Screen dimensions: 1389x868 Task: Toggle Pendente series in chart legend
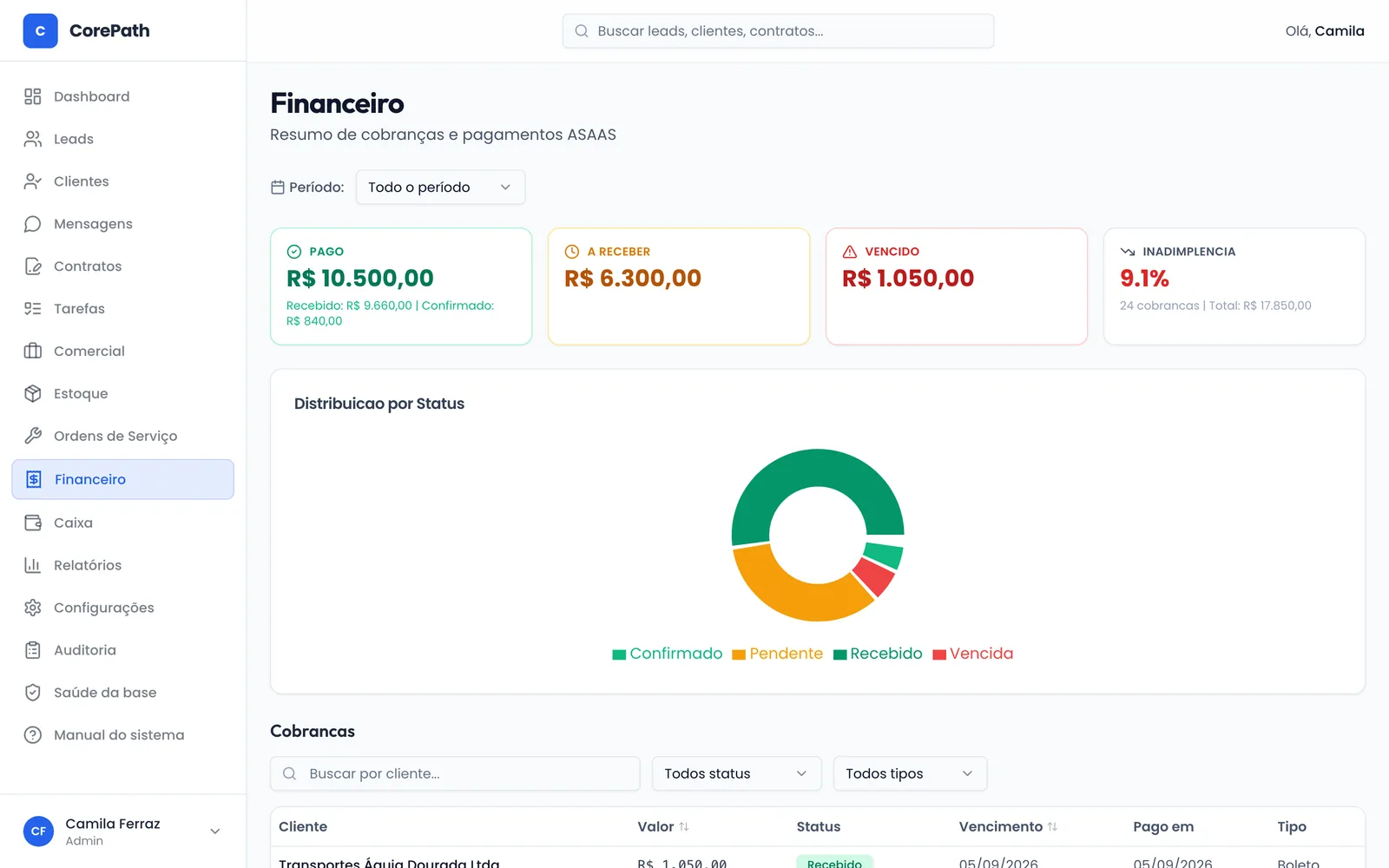pyautogui.click(x=777, y=654)
